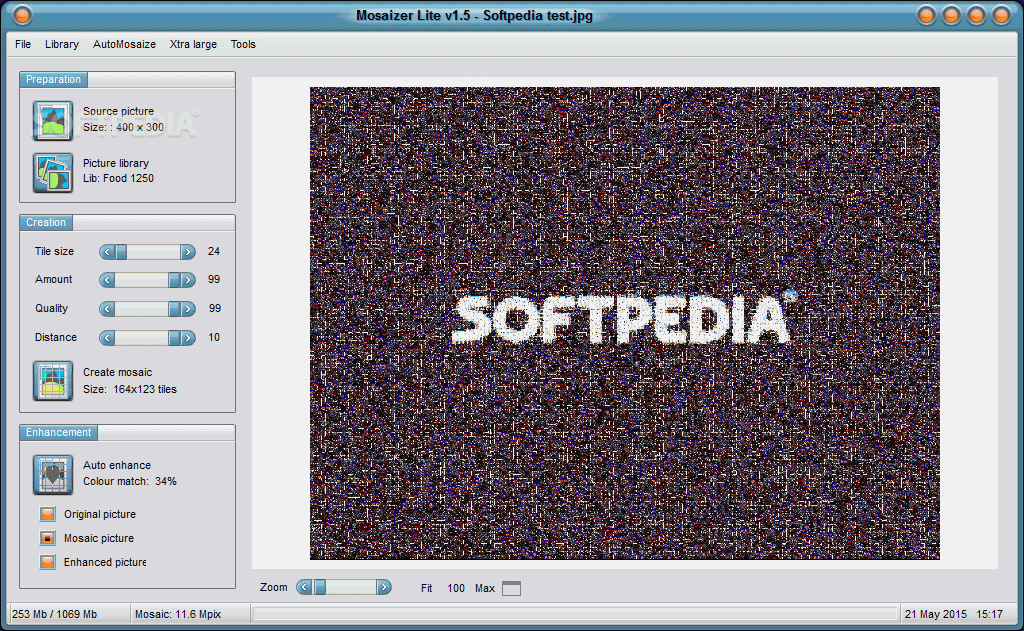Click the 'Size: 164x123 tiles' text

pyautogui.click(x=130, y=389)
